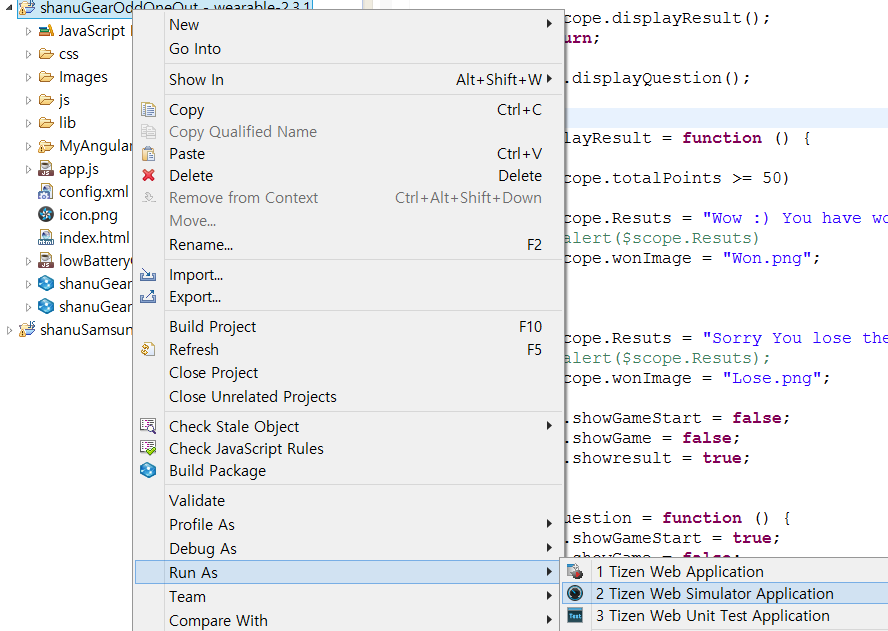Expand the JavaScript node in tree
This screenshot has width=888, height=631.
point(28,31)
